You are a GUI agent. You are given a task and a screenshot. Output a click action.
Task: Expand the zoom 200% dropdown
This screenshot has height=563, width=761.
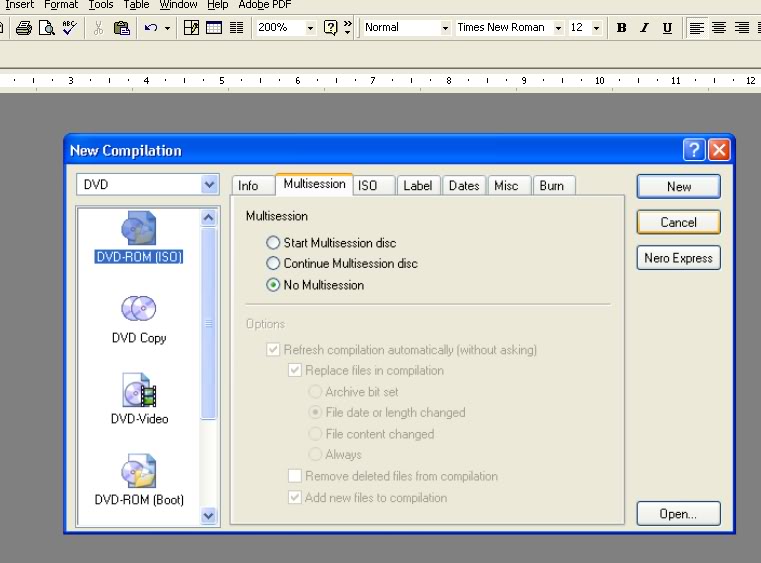pos(310,28)
